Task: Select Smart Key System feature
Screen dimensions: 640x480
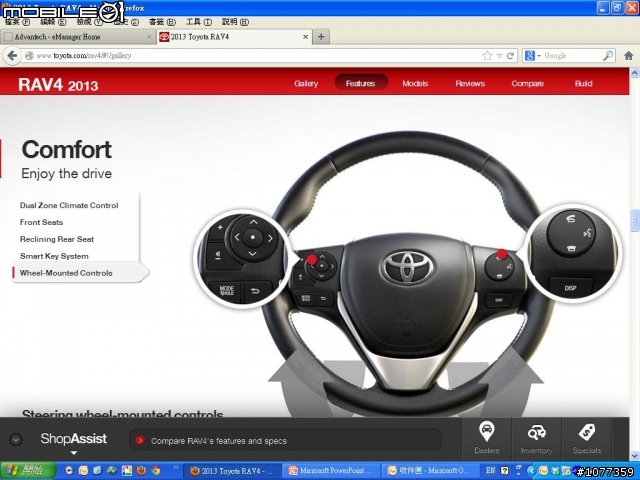Action: [54, 256]
